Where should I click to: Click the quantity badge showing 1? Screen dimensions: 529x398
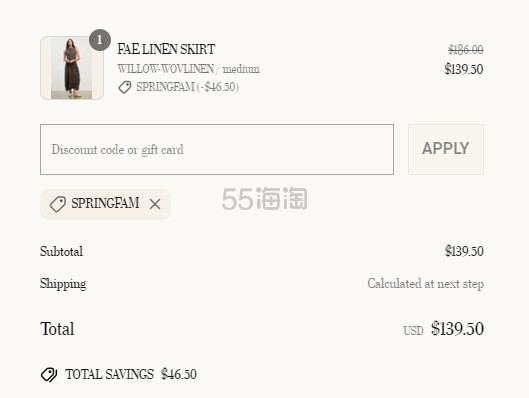coord(100,40)
